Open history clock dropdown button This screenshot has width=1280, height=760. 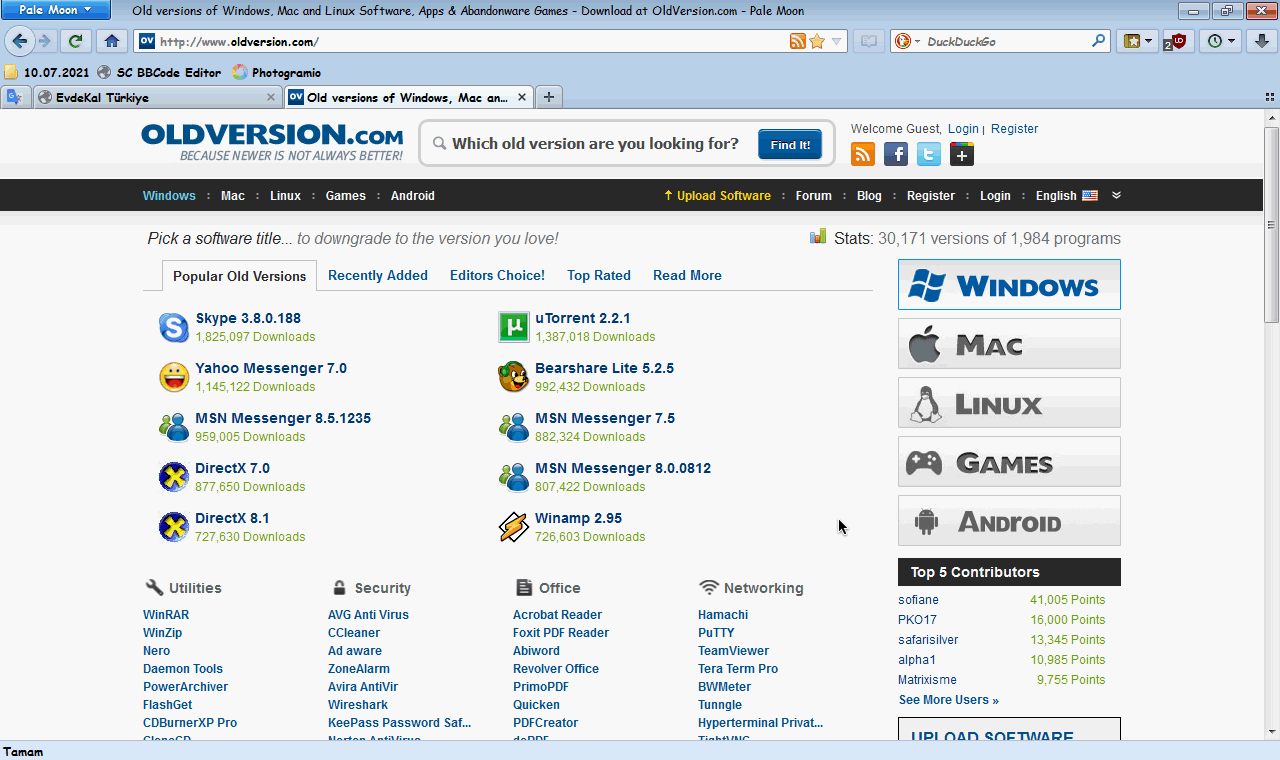[1222, 41]
